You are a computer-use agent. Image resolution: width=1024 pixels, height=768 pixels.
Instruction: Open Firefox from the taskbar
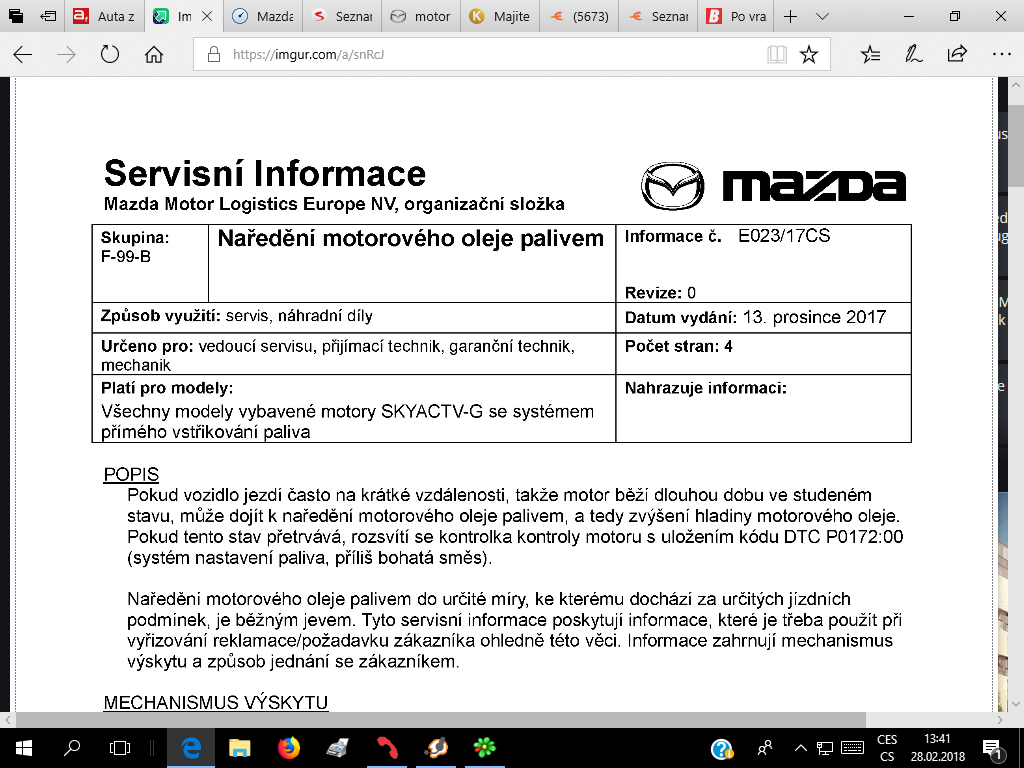(x=288, y=748)
